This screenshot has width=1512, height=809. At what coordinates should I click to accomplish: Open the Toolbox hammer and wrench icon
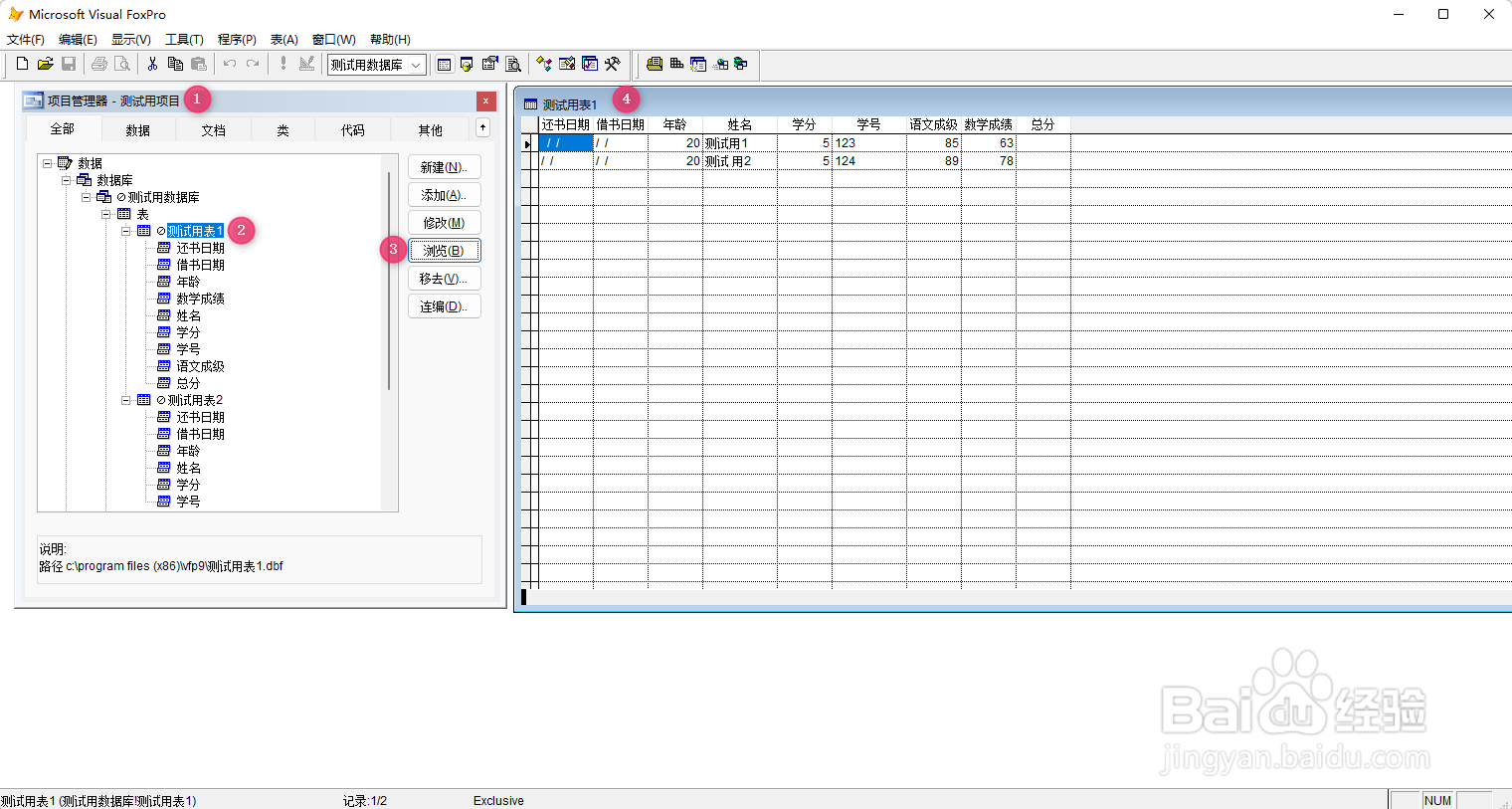pos(613,64)
